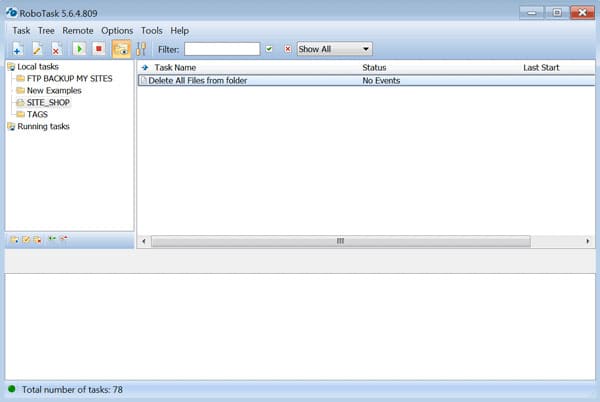Select the TAGS folder
Screen dimensions: 600x402
37,114
